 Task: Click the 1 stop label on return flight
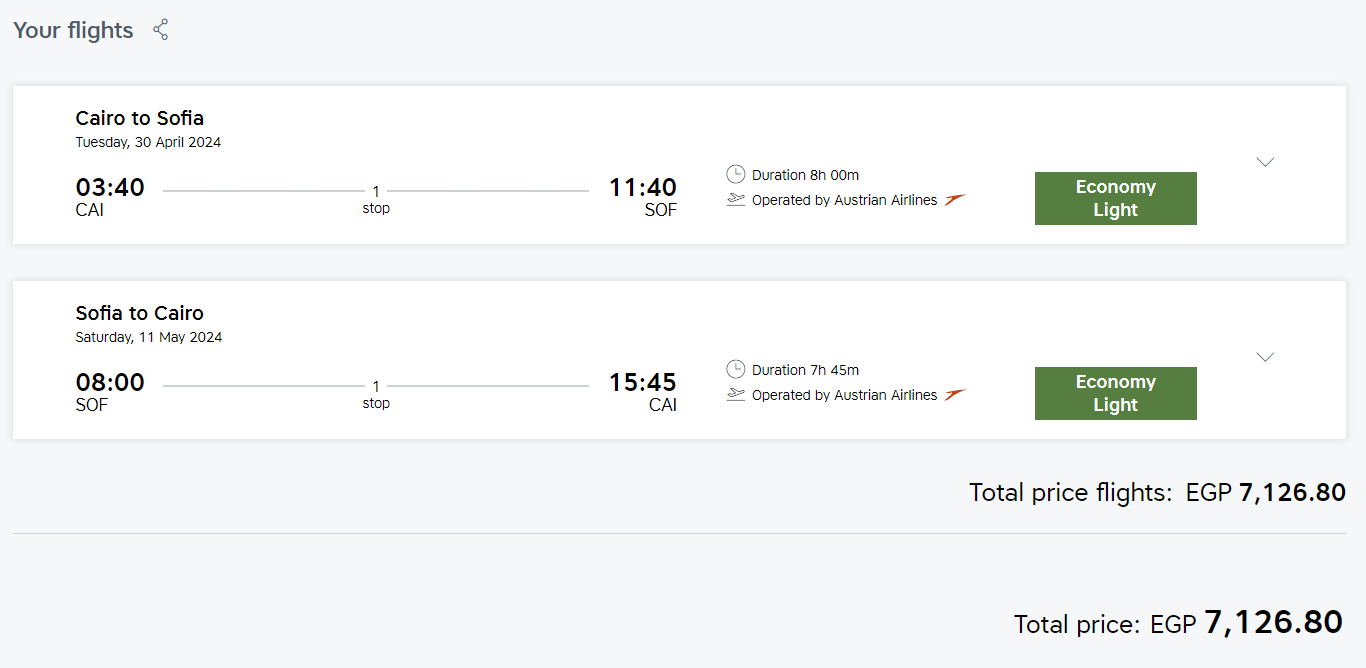[x=376, y=394]
